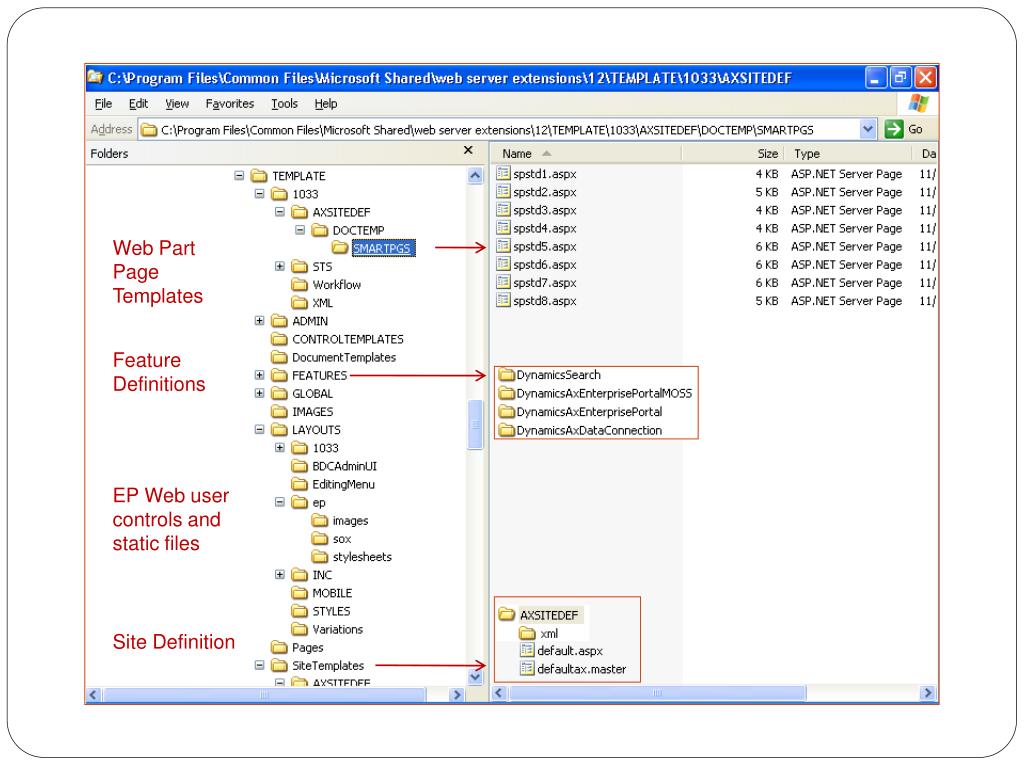
Task: Click the MOBILE folder icon
Action: click(x=300, y=593)
